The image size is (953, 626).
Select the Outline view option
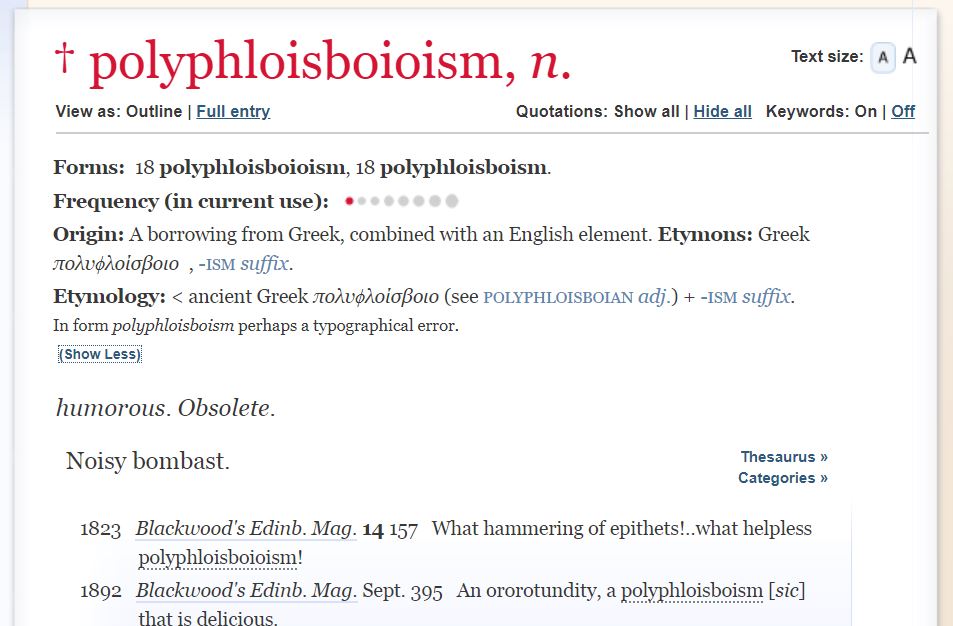coord(154,112)
